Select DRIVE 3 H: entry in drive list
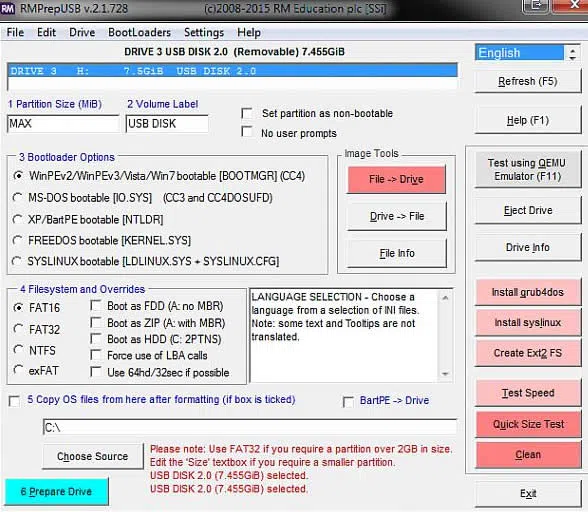 click(232, 71)
